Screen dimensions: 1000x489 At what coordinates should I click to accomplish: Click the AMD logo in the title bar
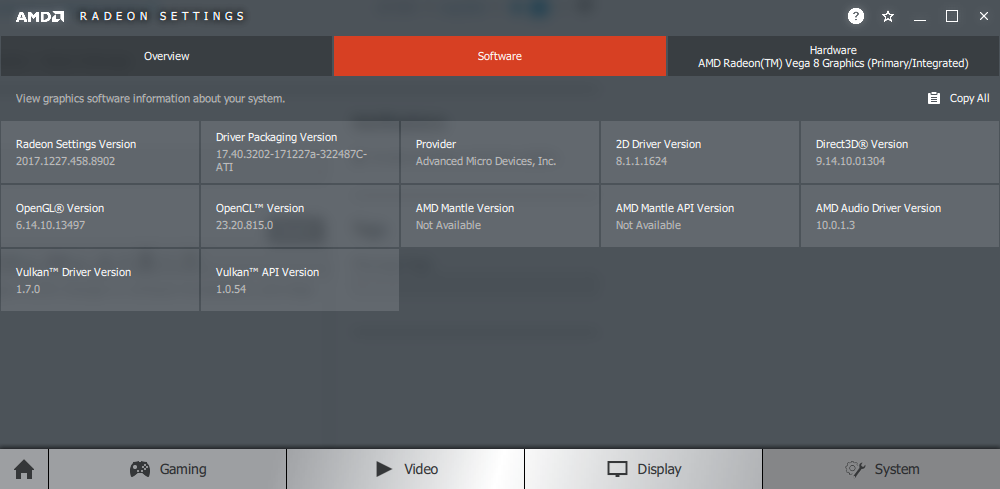[40, 17]
